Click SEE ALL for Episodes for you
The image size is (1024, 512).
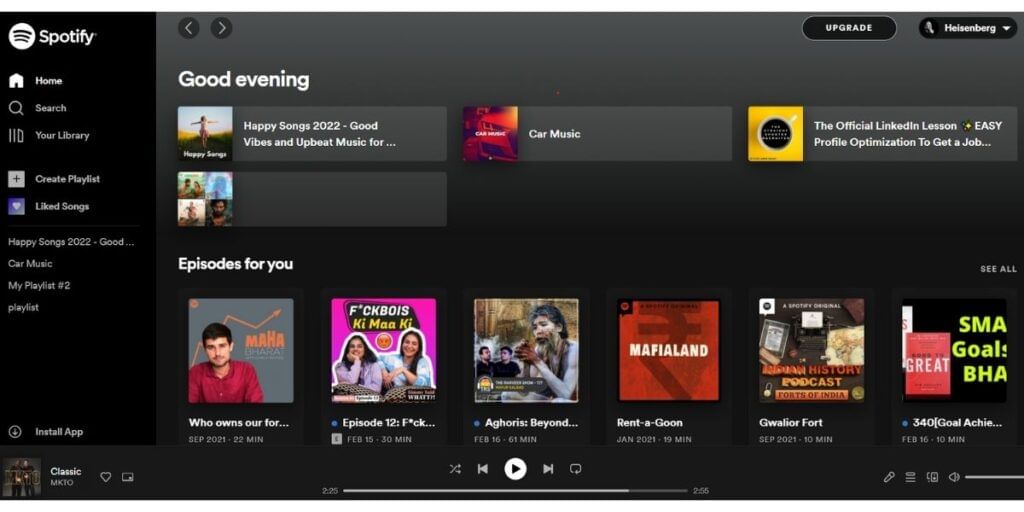tap(998, 269)
